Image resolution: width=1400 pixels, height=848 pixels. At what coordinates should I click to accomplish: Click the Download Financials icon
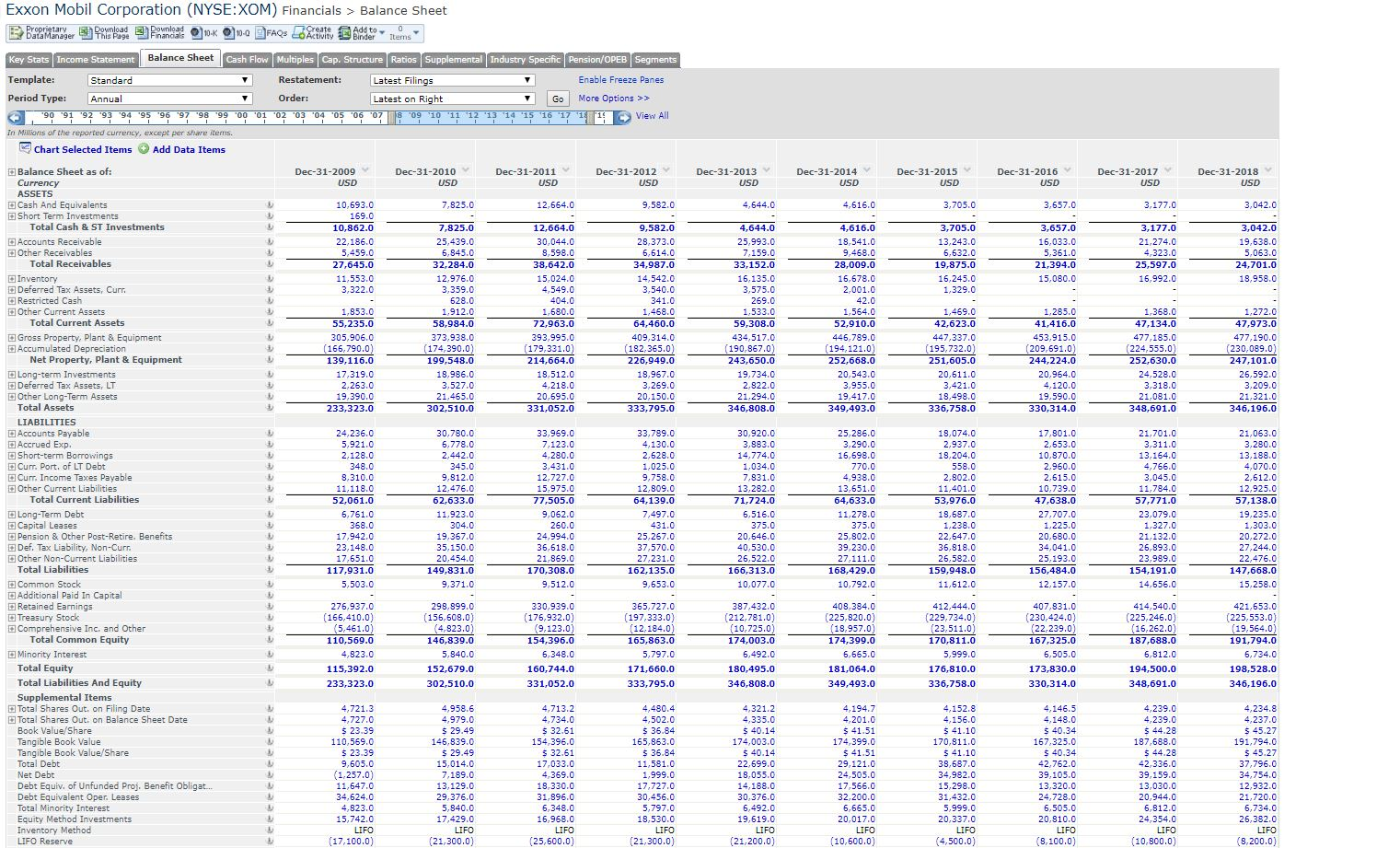click(x=140, y=34)
